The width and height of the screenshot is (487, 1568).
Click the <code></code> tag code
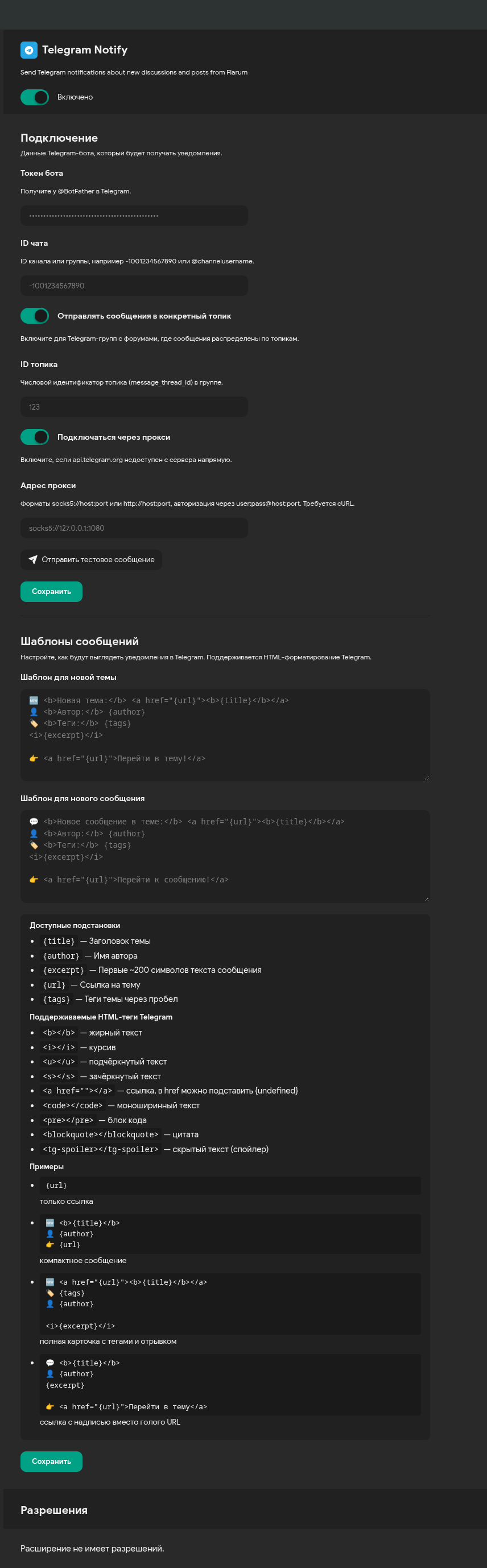pos(72,1105)
